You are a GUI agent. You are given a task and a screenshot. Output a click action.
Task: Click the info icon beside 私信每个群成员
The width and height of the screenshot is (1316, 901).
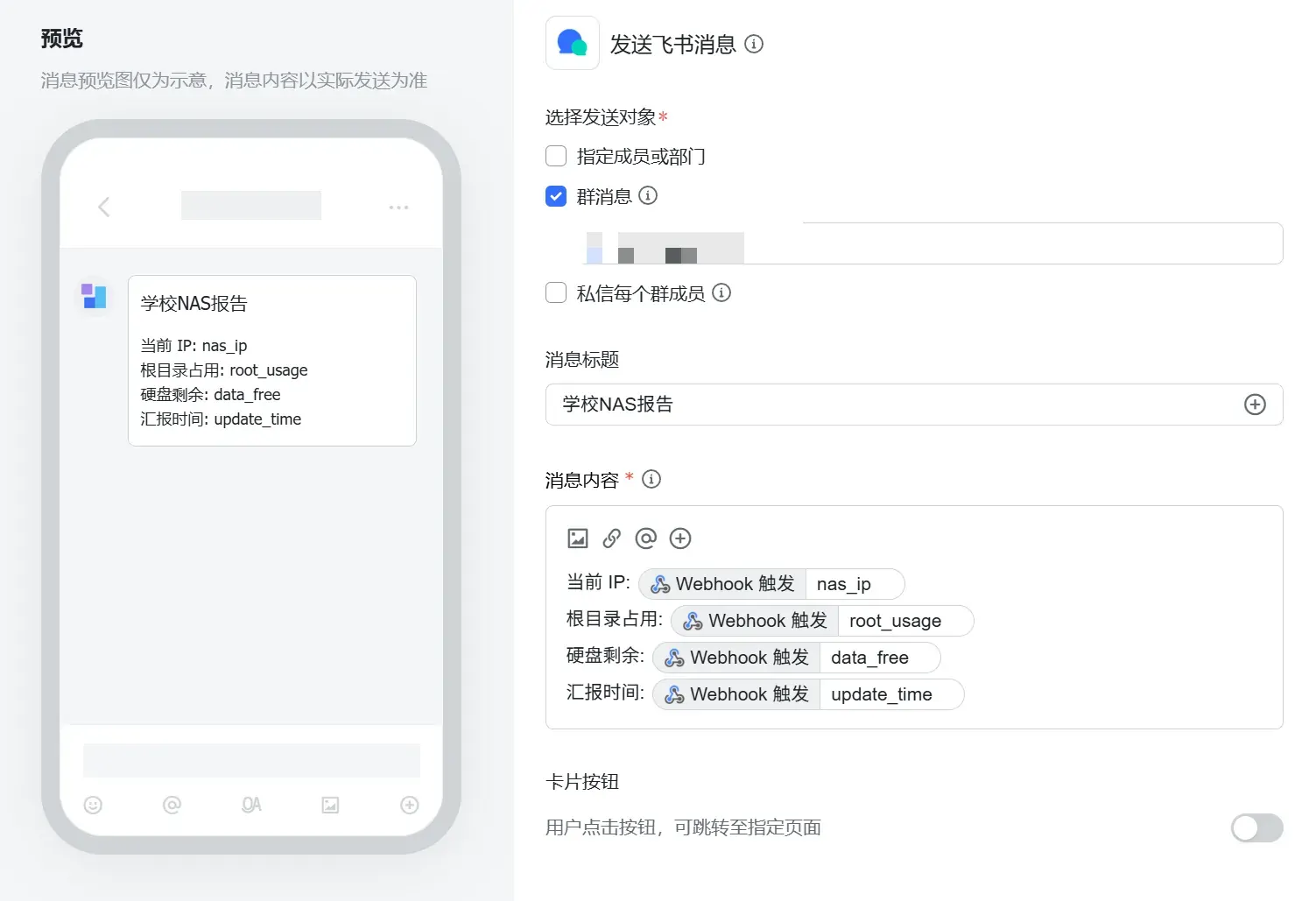pyautogui.click(x=721, y=292)
